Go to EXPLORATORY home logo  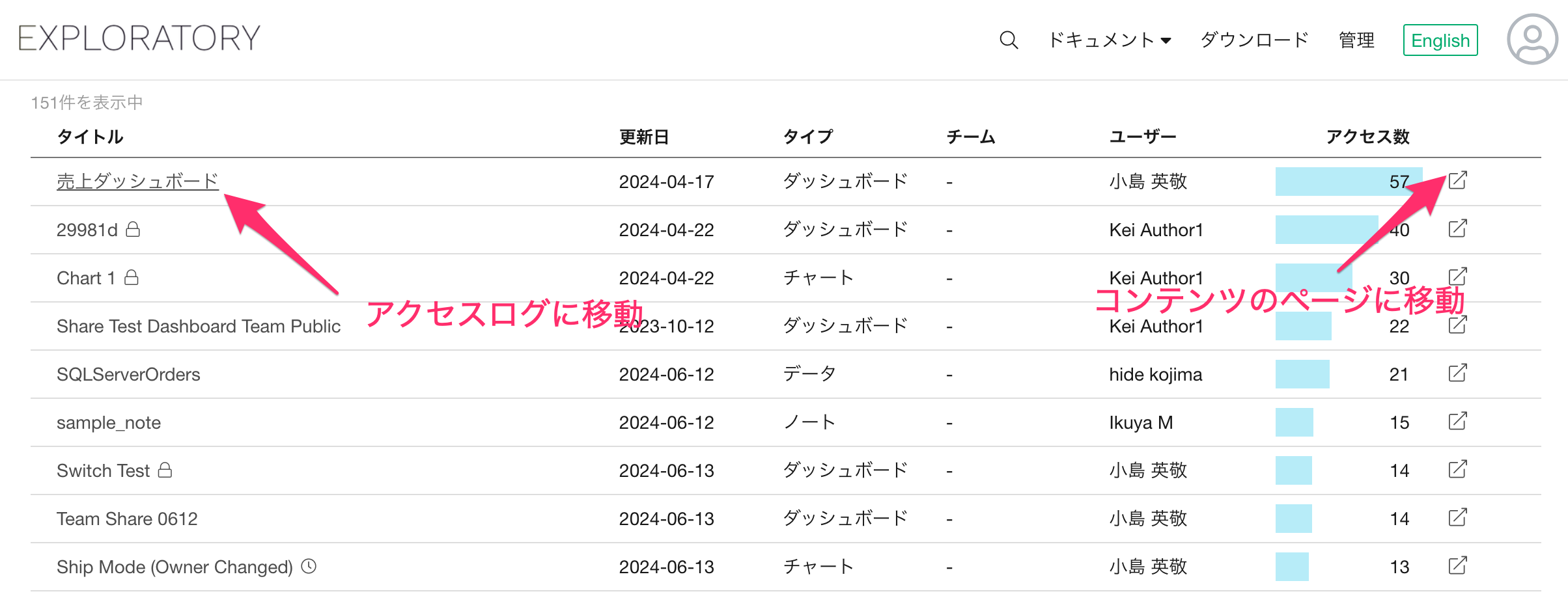(139, 38)
